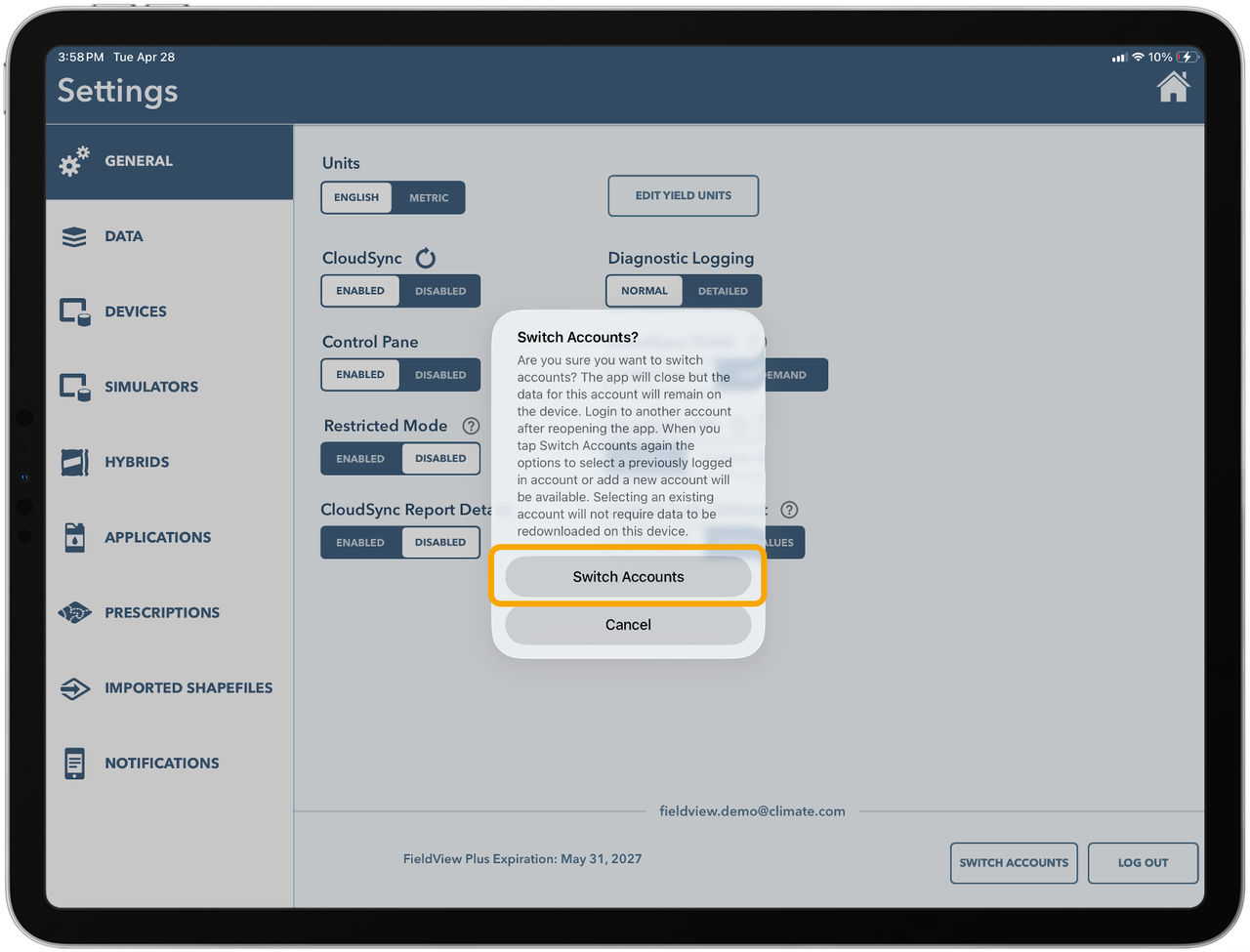Image resolution: width=1250 pixels, height=952 pixels.
Task: Confirm Switch Accounts in the dialog
Action: click(x=628, y=577)
